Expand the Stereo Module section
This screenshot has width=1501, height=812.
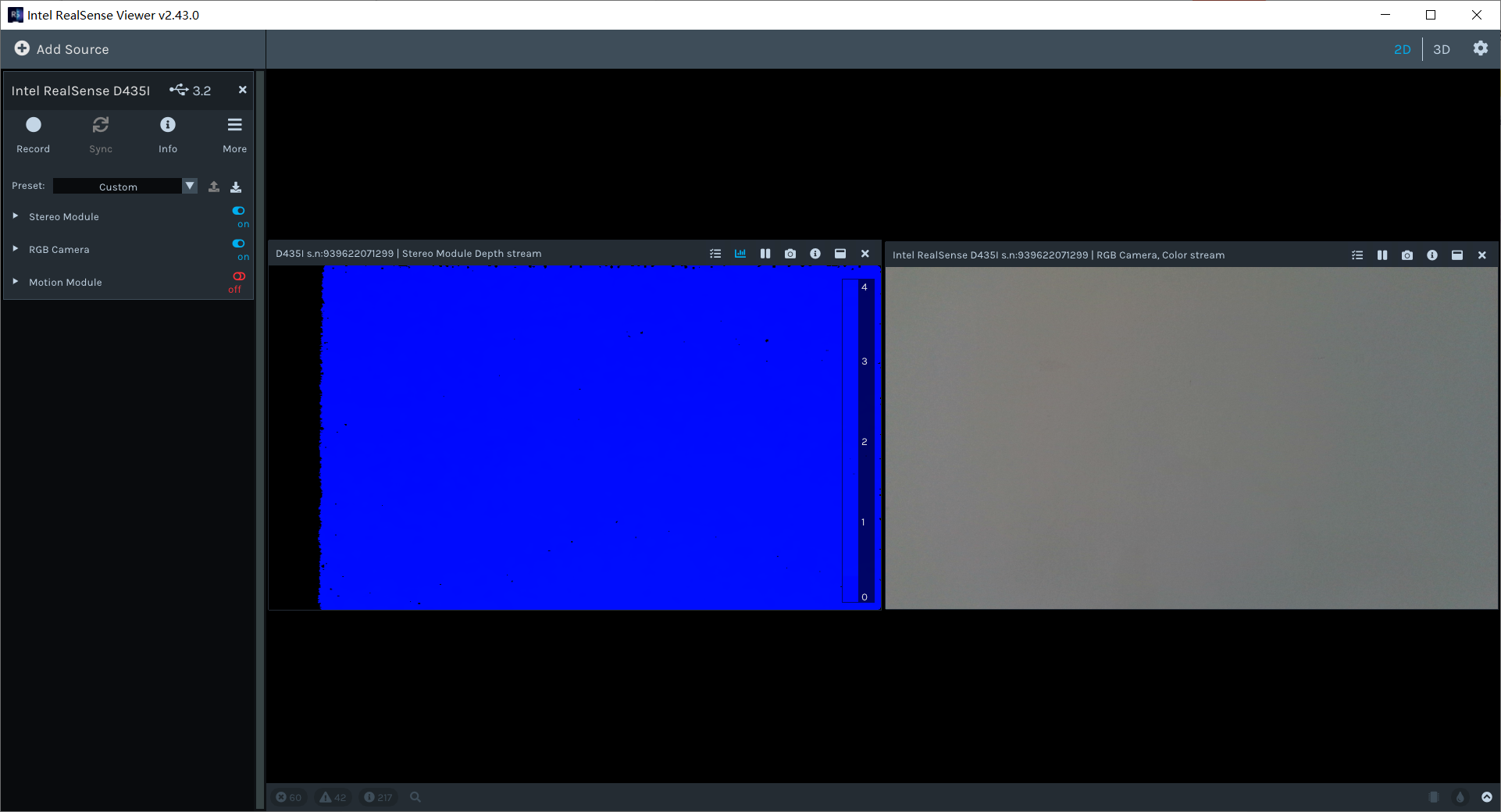click(x=15, y=216)
